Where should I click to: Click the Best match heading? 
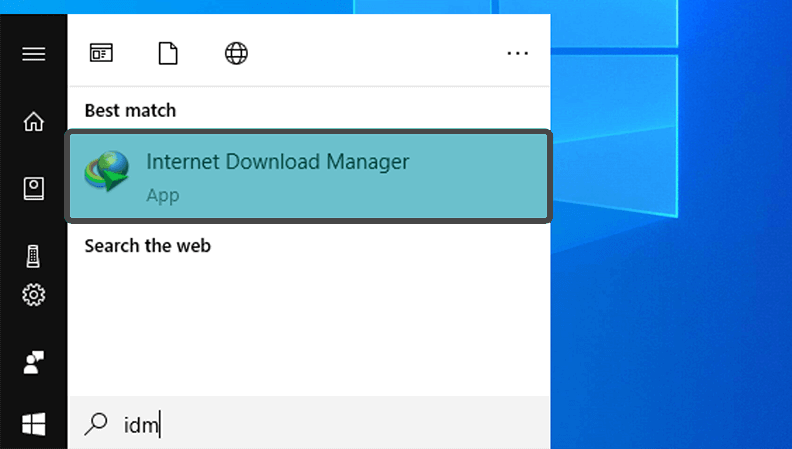[130, 110]
